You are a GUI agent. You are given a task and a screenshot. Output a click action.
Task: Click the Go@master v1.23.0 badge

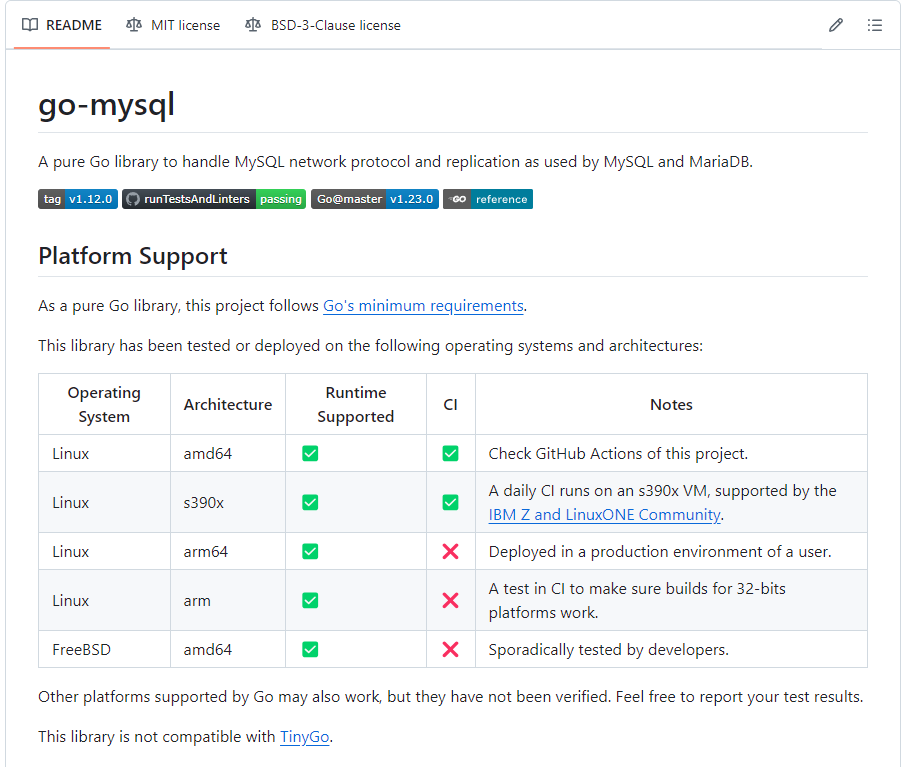coord(374,199)
